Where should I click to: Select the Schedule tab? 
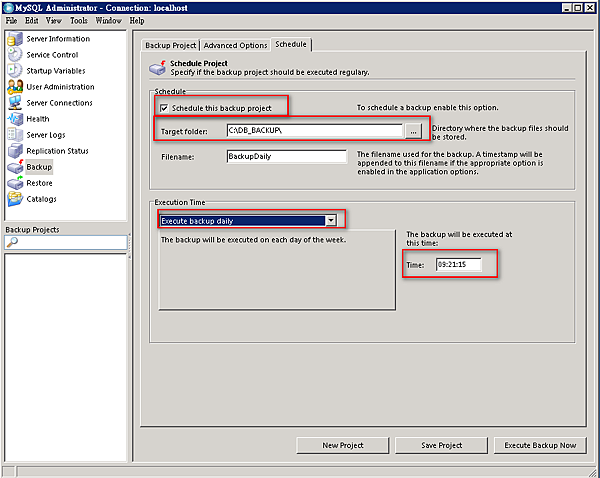click(x=291, y=44)
